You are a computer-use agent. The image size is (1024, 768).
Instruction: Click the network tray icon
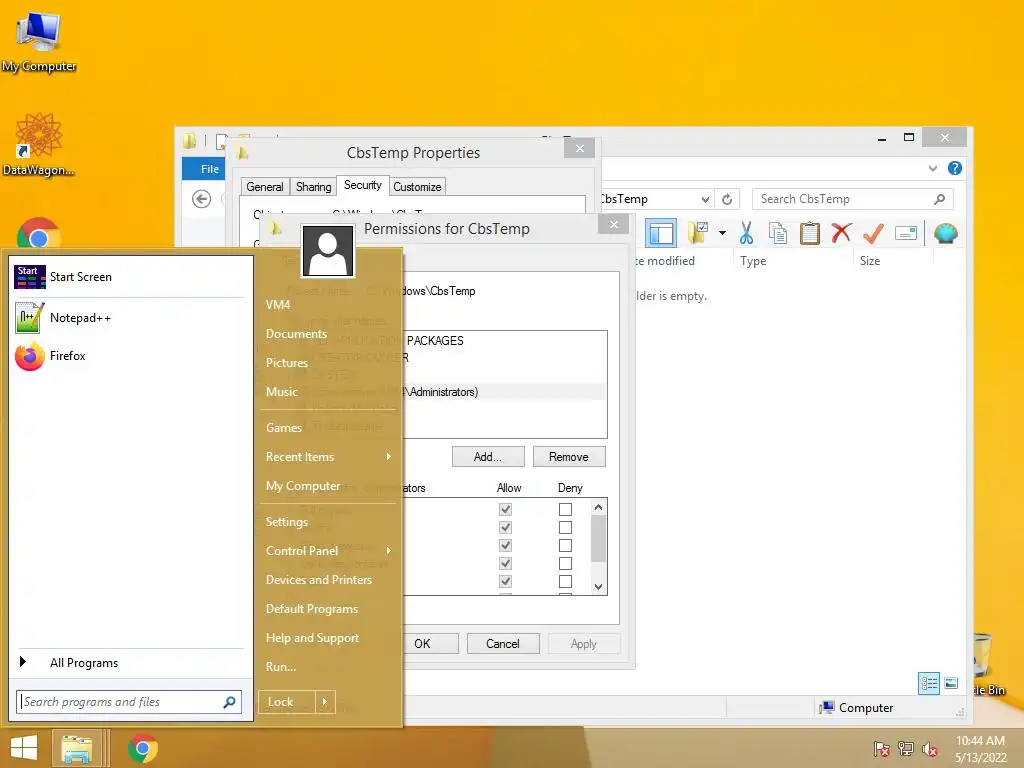[905, 749]
